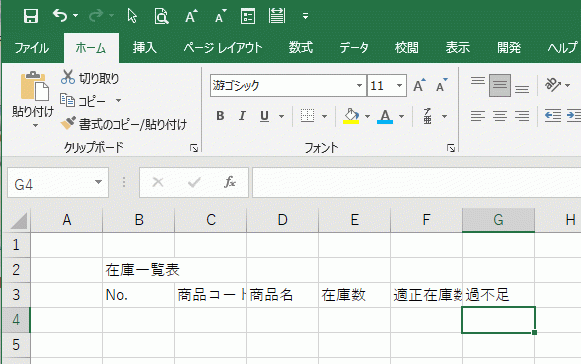Open the データ tab
This screenshot has width=581, height=364.
click(354, 48)
